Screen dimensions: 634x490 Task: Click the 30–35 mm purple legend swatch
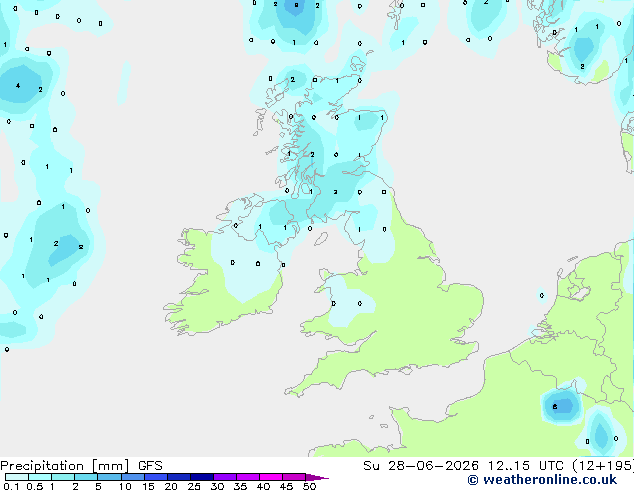point(225,477)
